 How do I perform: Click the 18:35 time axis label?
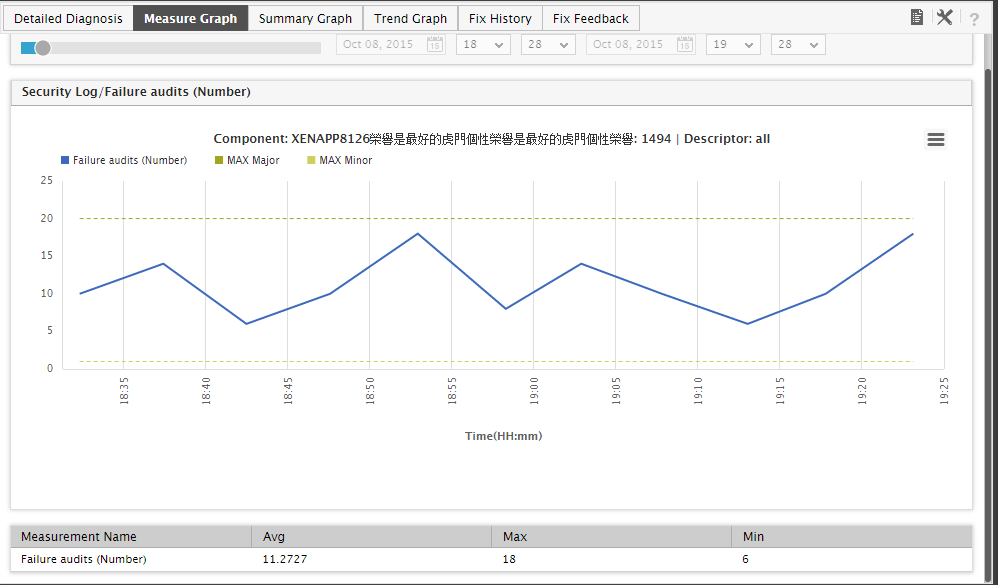pos(124,391)
